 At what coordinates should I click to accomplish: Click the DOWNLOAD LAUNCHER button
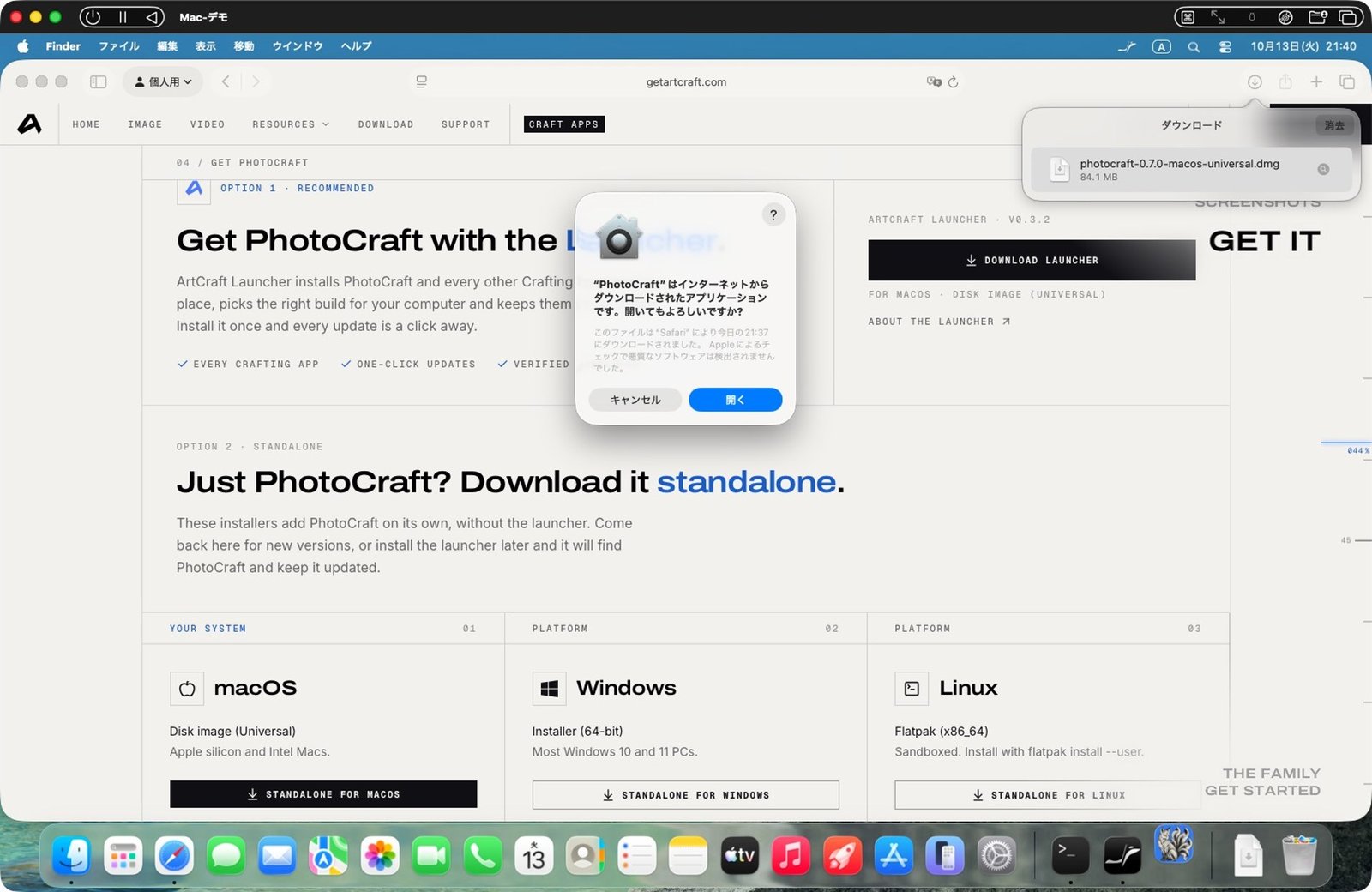(1032, 260)
